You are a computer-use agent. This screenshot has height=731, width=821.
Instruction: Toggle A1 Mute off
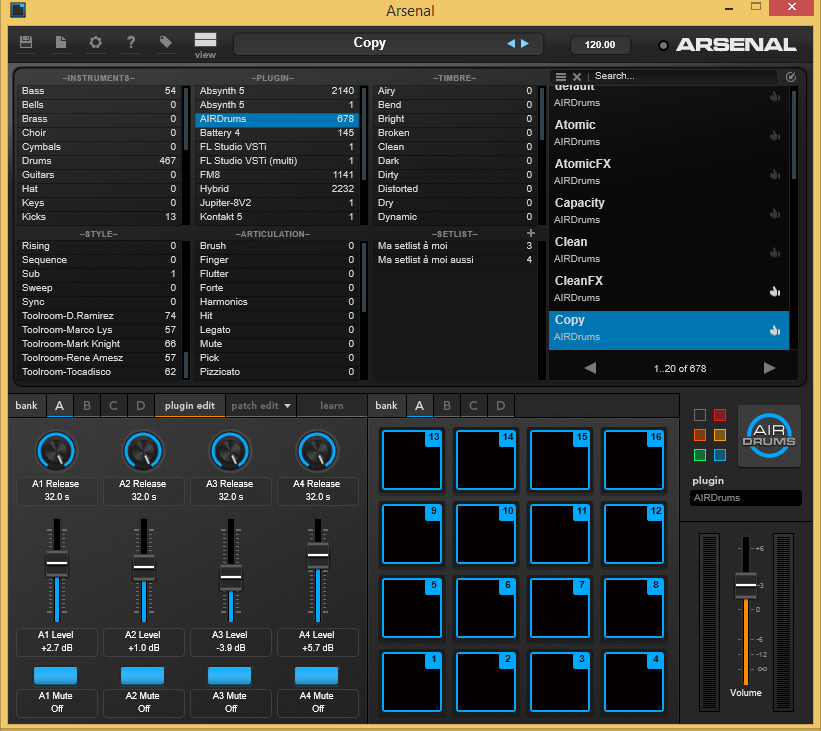(56, 676)
